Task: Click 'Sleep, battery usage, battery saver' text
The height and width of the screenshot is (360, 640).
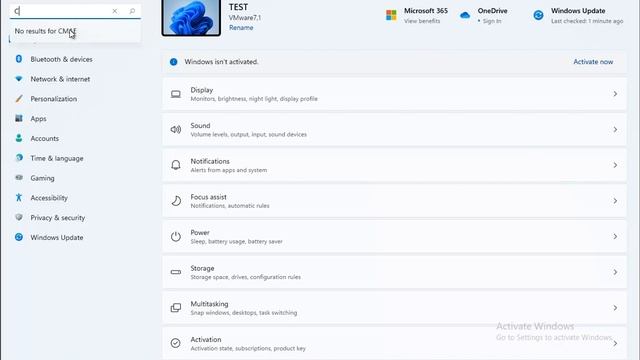Action: pyautogui.click(x=236, y=241)
